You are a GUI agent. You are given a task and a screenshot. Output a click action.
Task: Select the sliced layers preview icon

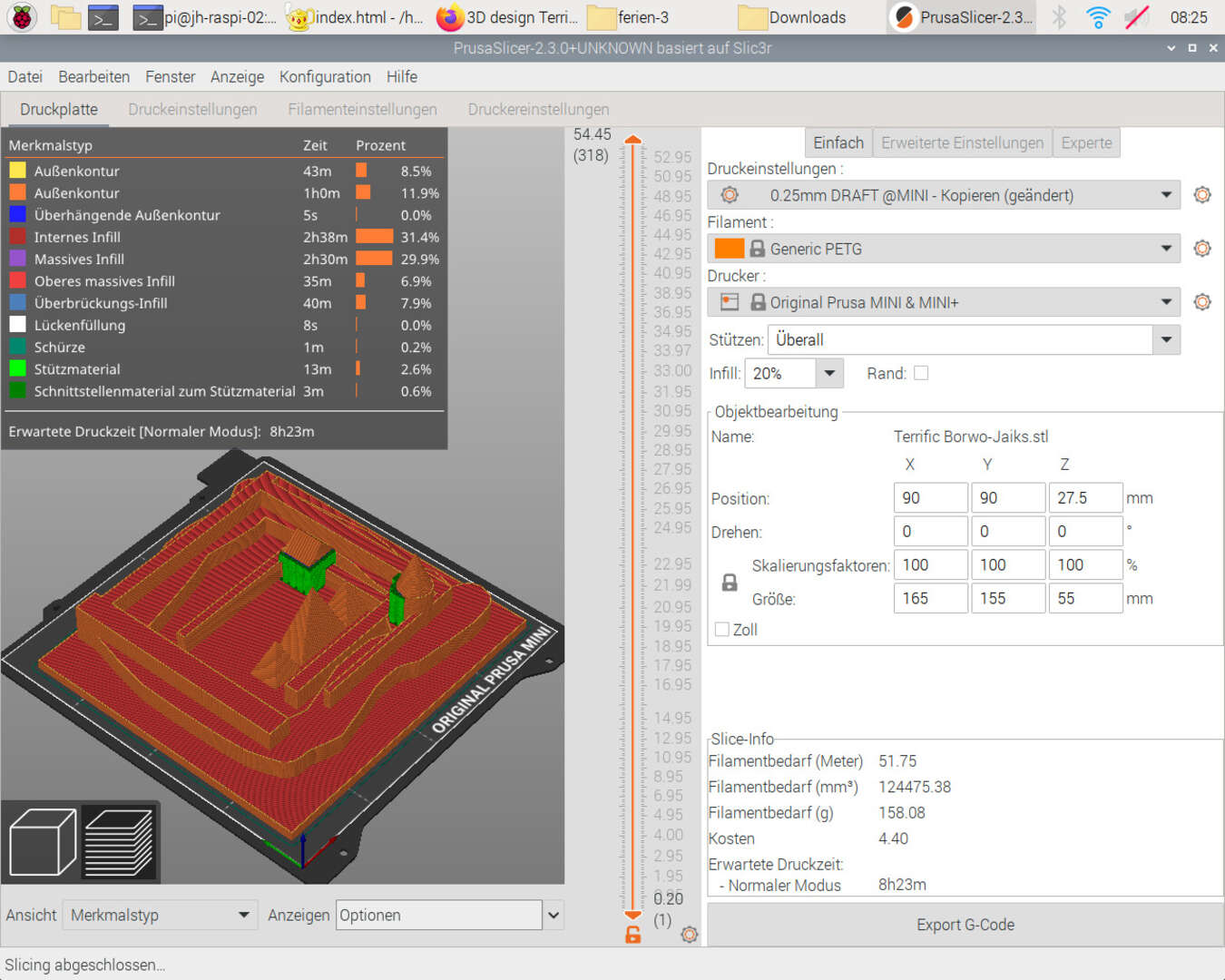(x=118, y=843)
